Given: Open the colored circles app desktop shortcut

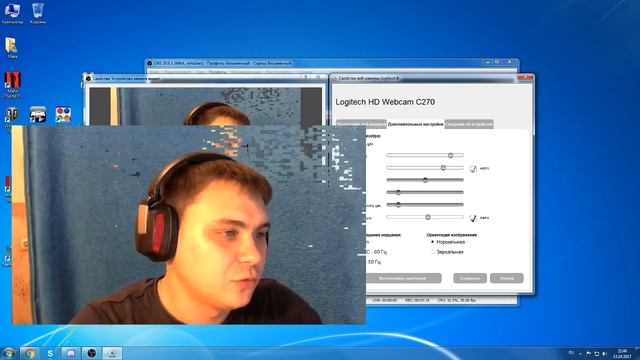Looking at the screenshot, I should 63,115.
